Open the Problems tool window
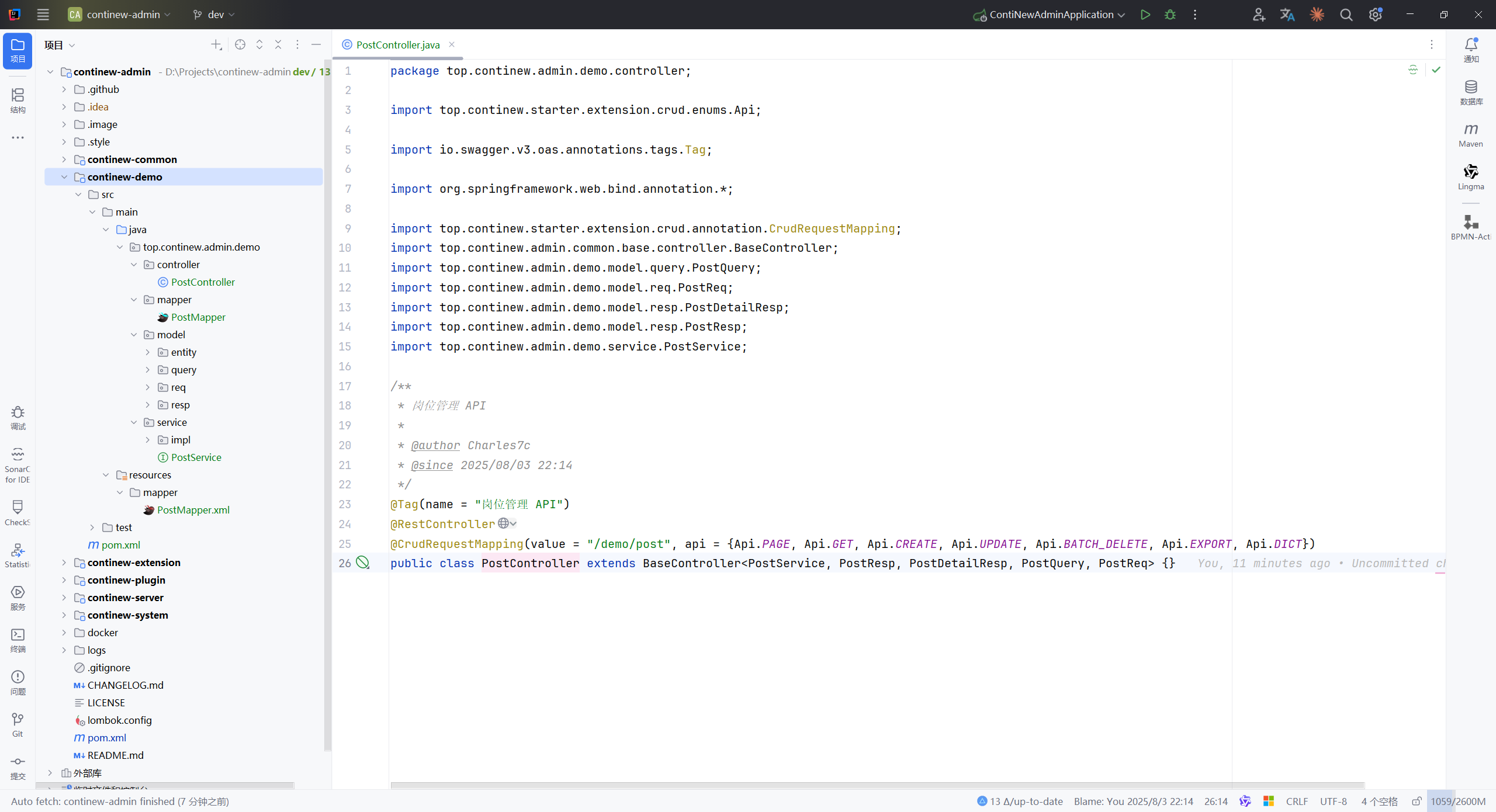 18,683
